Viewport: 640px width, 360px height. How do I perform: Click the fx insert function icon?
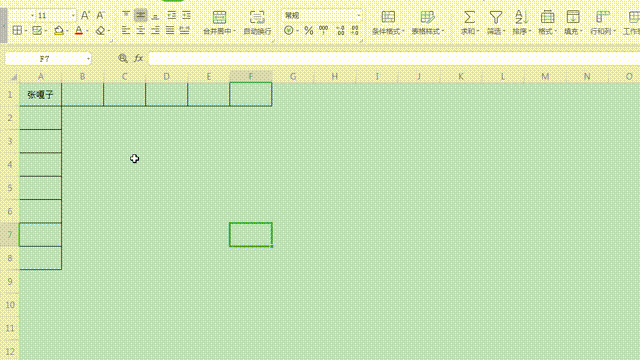[139, 58]
